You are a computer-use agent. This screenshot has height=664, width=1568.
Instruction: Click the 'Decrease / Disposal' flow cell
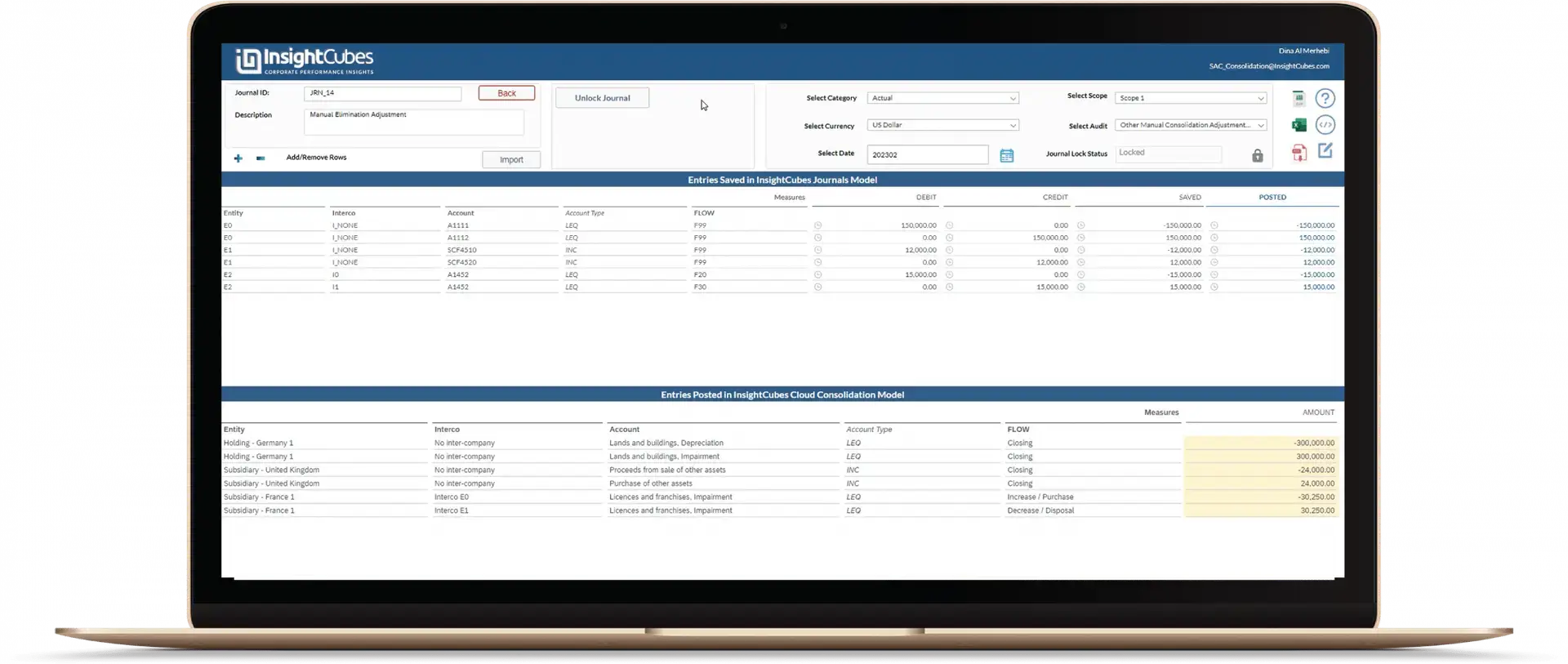1040,510
